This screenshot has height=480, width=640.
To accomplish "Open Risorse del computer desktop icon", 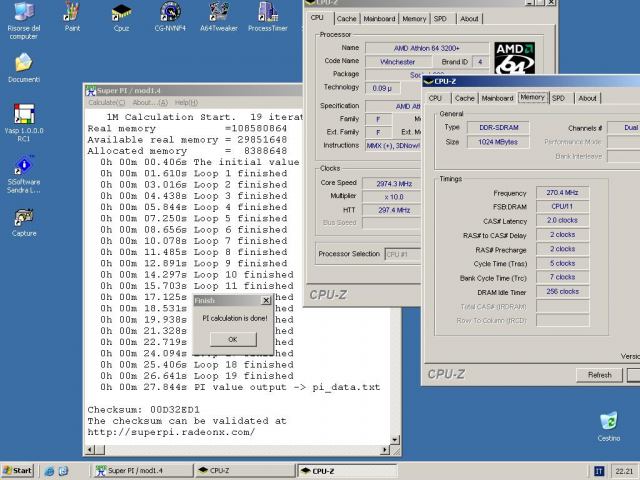I will click(x=24, y=20).
